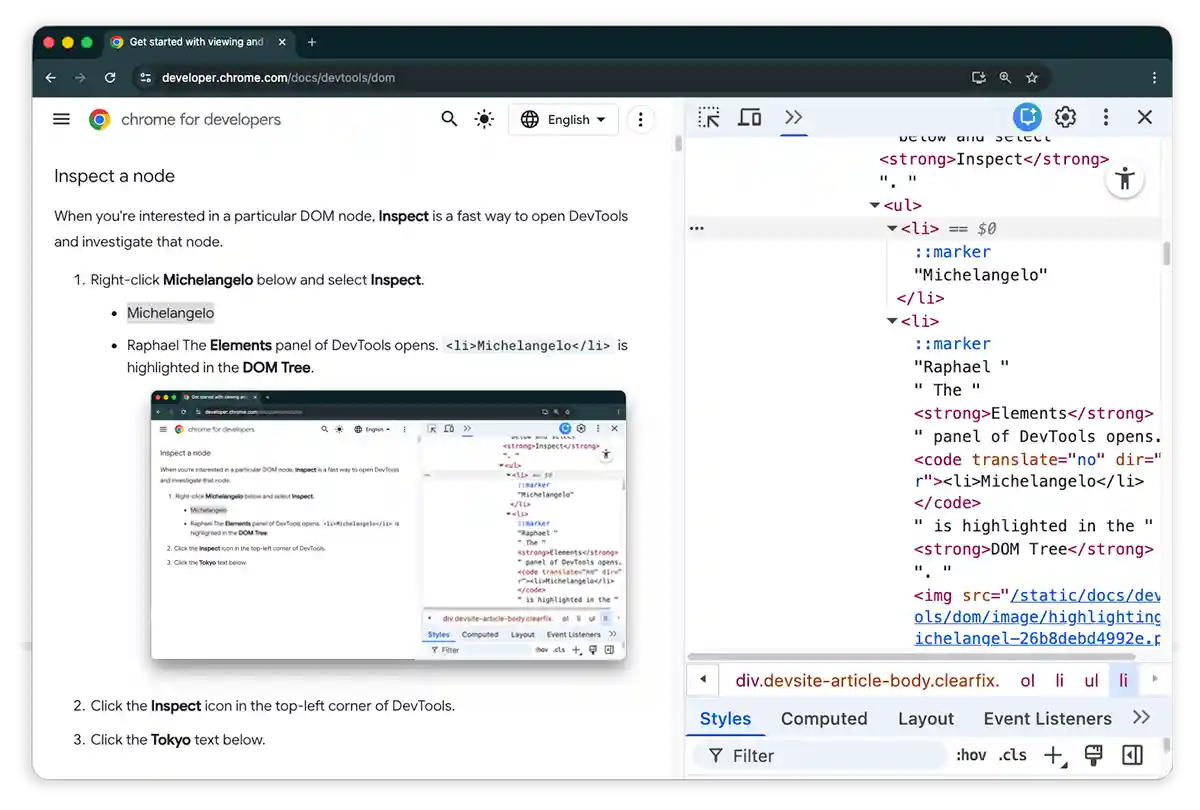Switch to the Layout tab
Viewport: 1200px width, 810px height.
point(925,719)
